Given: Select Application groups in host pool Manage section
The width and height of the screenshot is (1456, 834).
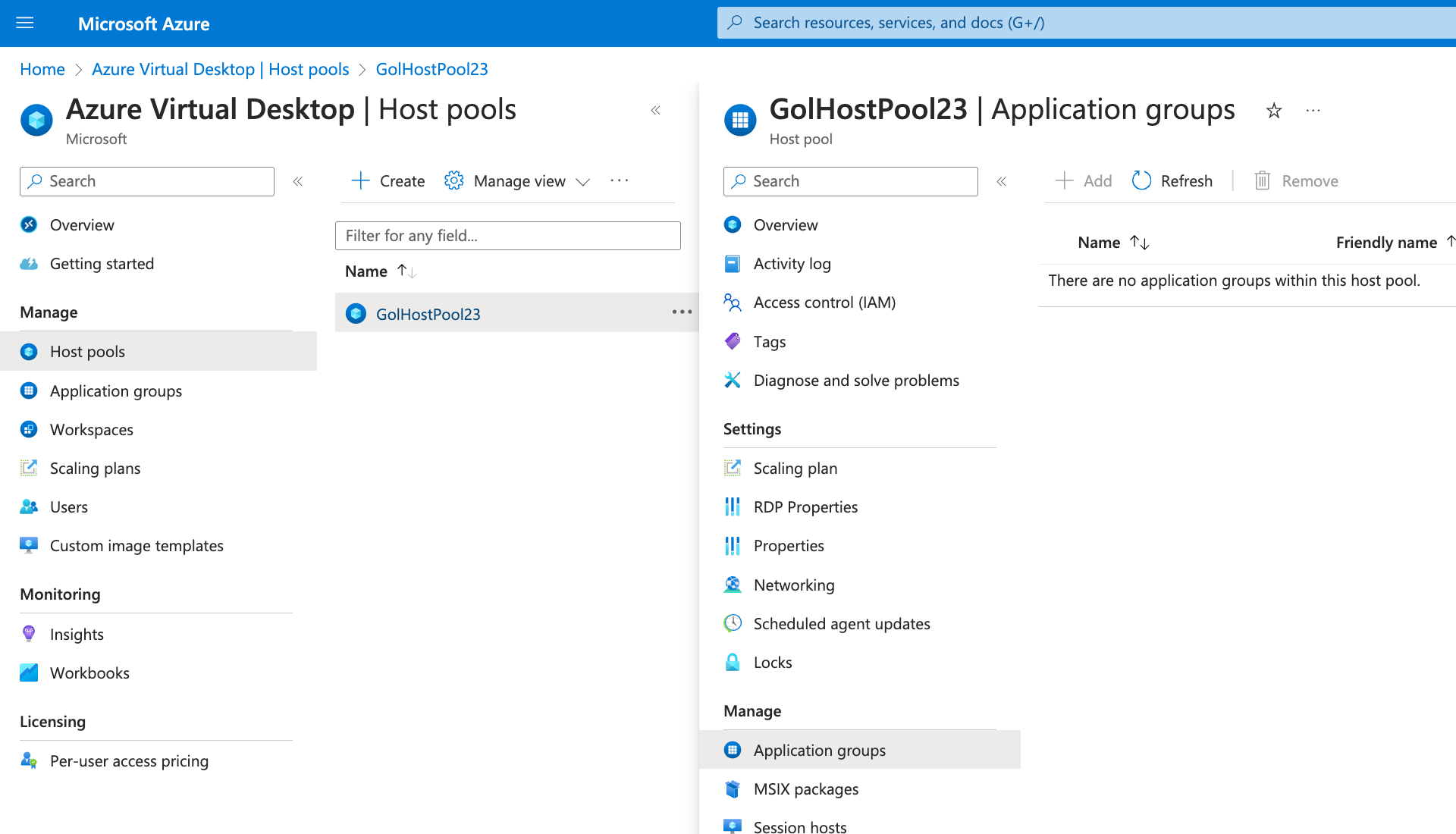Looking at the screenshot, I should coord(860,750).
